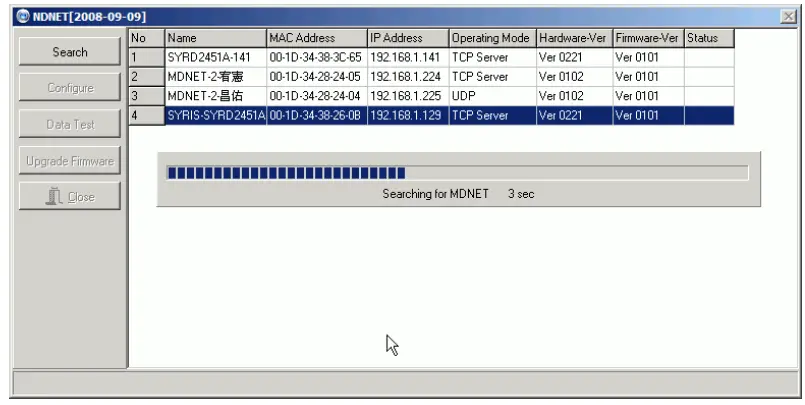Click the Hardware-Ver column header
Image resolution: width=805 pixels, height=405 pixels.
574,38
